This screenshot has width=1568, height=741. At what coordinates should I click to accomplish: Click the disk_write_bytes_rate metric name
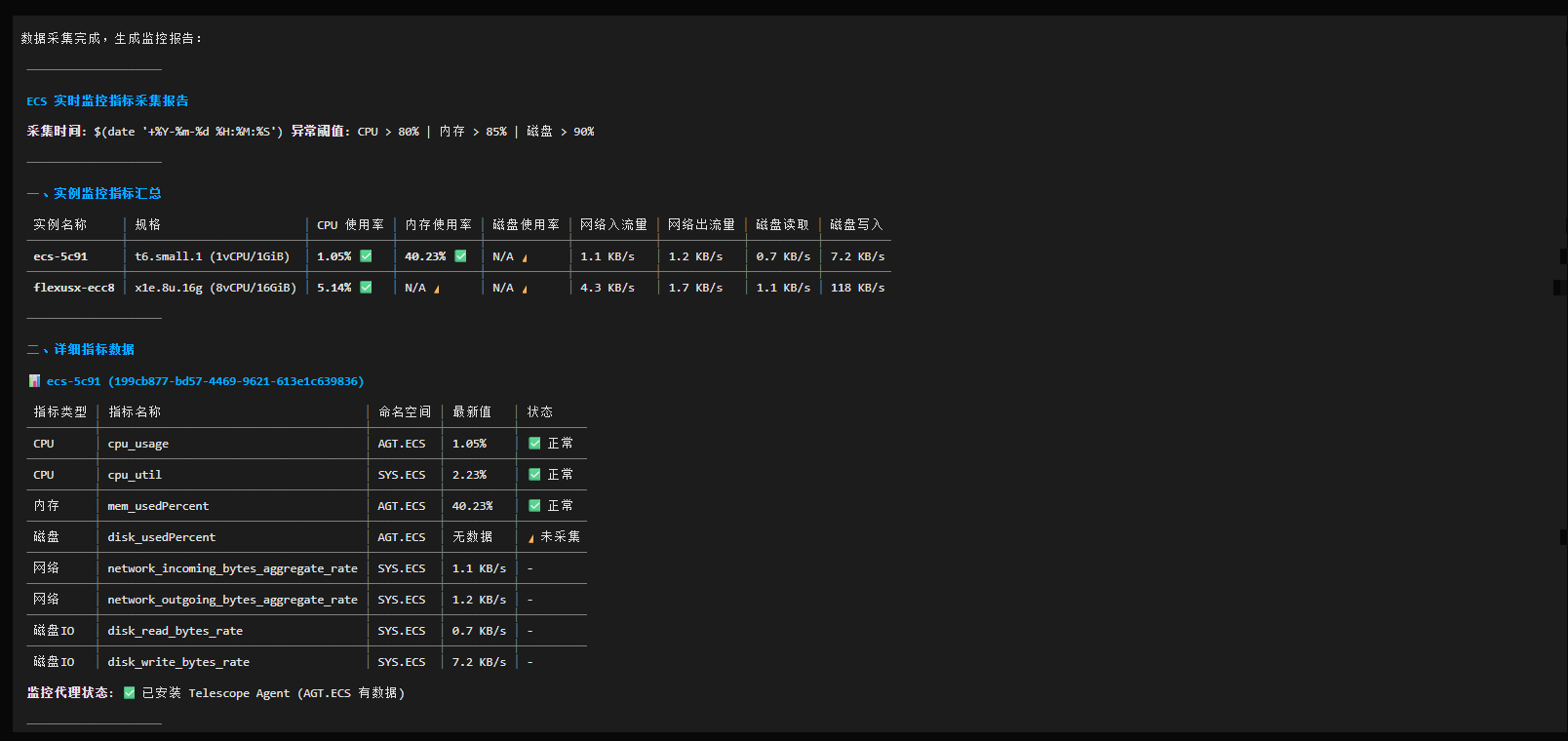pyautogui.click(x=178, y=662)
